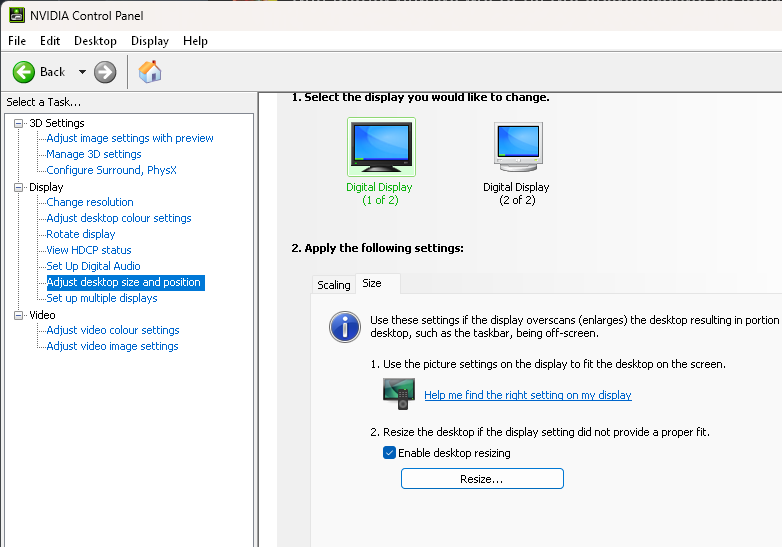Open Configure Surround, PhysX
The image size is (782, 547).
[x=111, y=170]
